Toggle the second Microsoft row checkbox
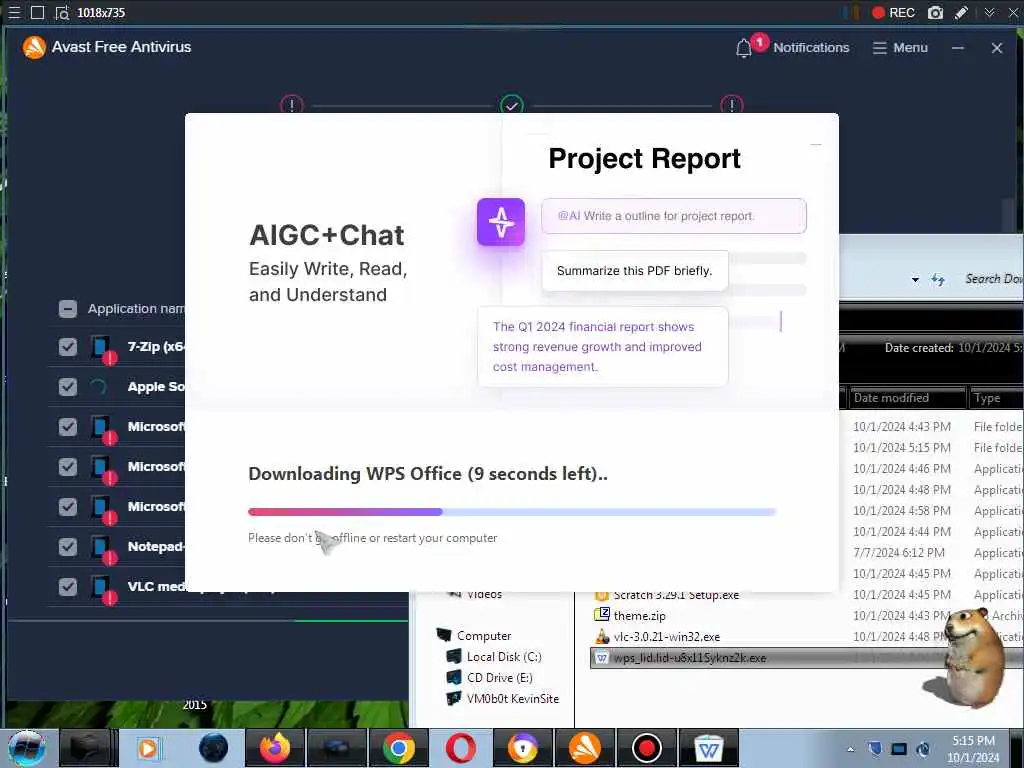 [x=68, y=466]
